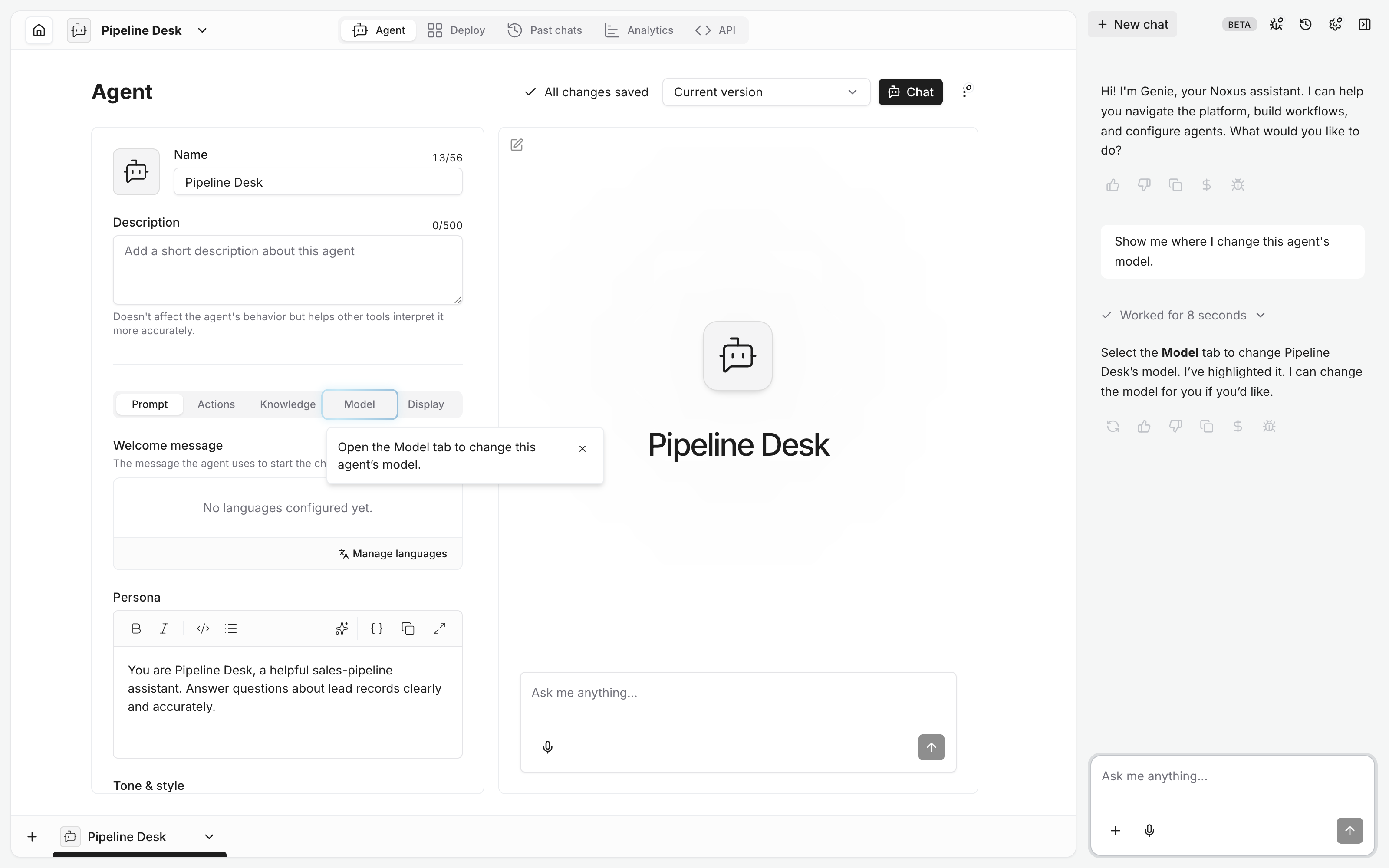Insert bullet list in the Persona editor
Image resolution: width=1389 pixels, height=868 pixels.
pos(231,628)
